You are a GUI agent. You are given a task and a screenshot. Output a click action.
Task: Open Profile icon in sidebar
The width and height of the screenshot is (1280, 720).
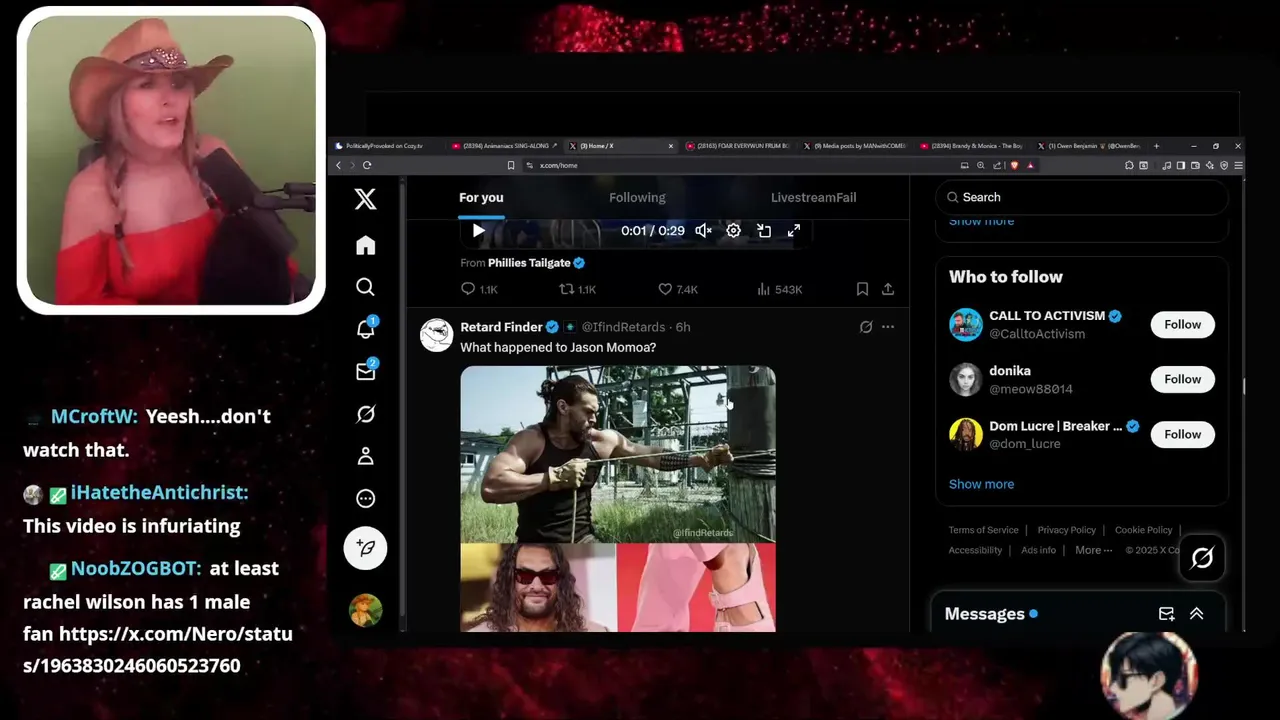click(x=365, y=456)
